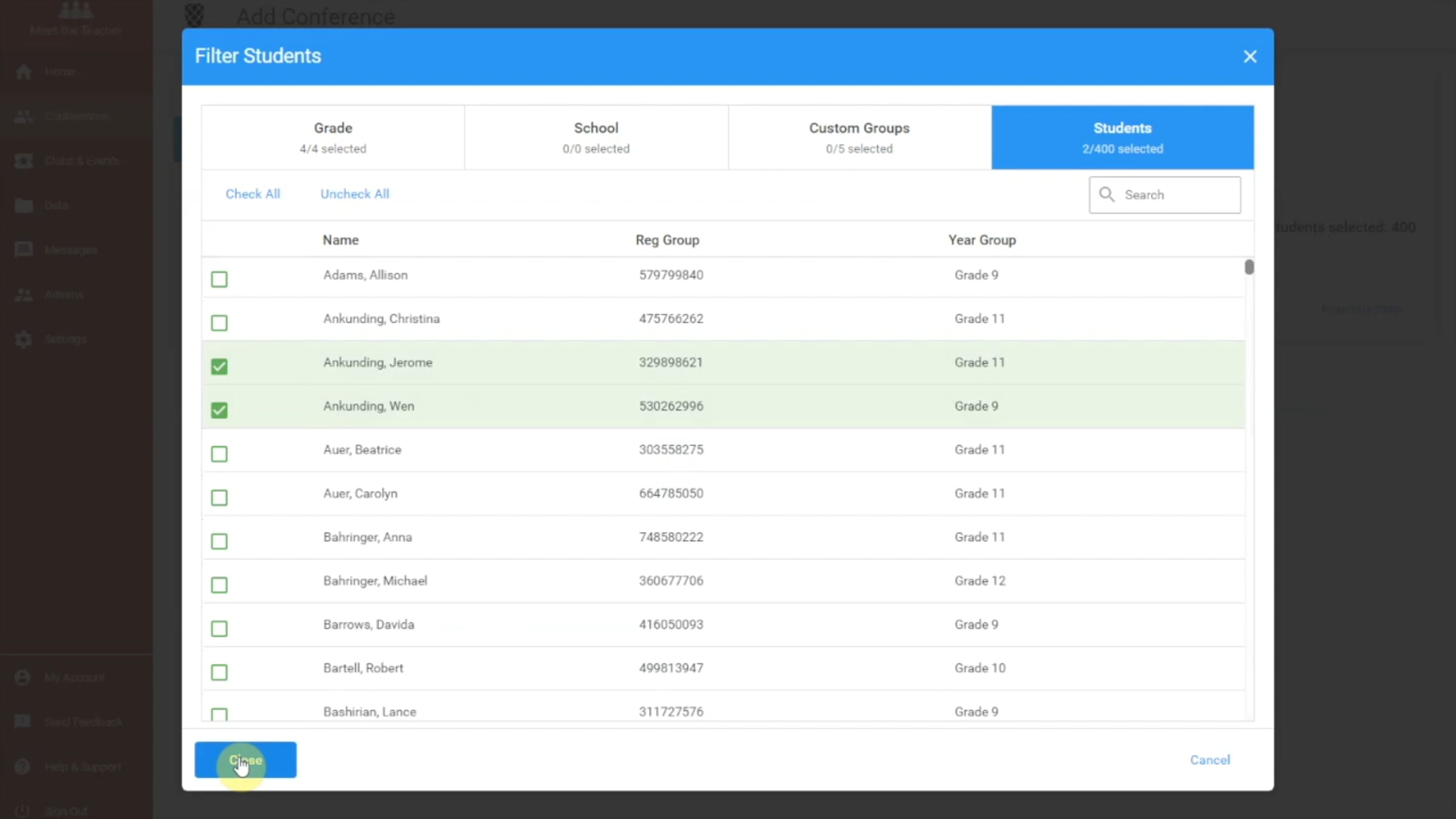
Task: Tick the Bahringer, Michael checkbox
Action: click(x=219, y=585)
